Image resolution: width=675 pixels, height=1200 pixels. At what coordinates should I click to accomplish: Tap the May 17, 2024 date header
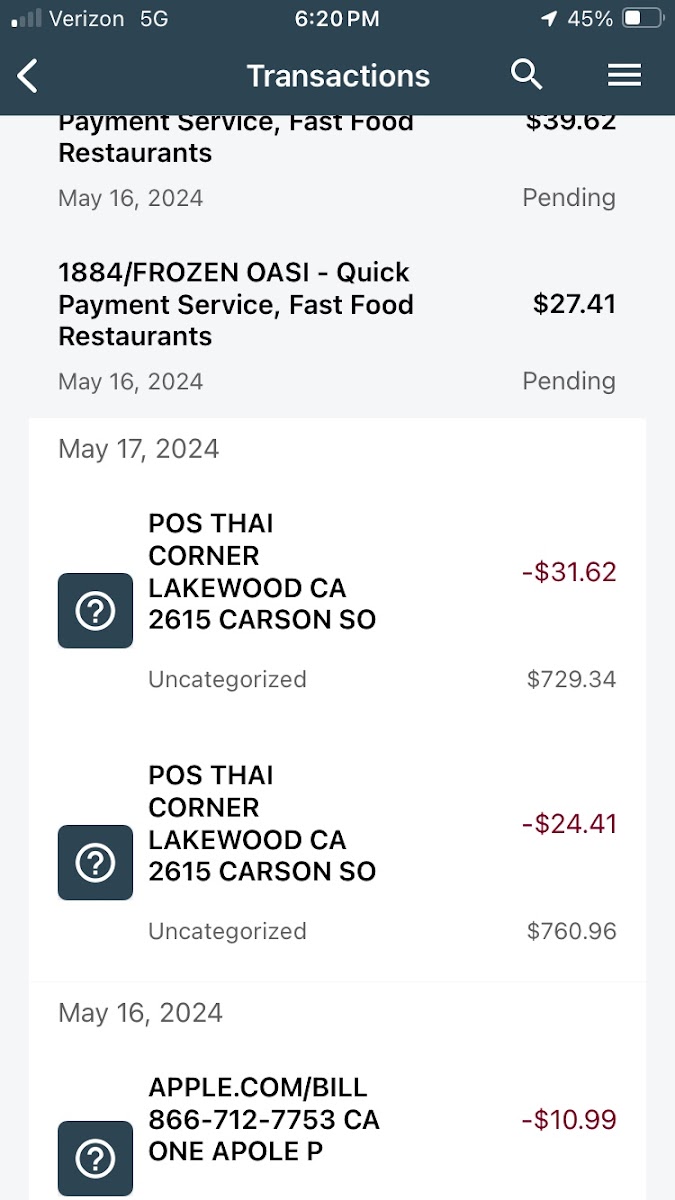pyautogui.click(x=139, y=449)
